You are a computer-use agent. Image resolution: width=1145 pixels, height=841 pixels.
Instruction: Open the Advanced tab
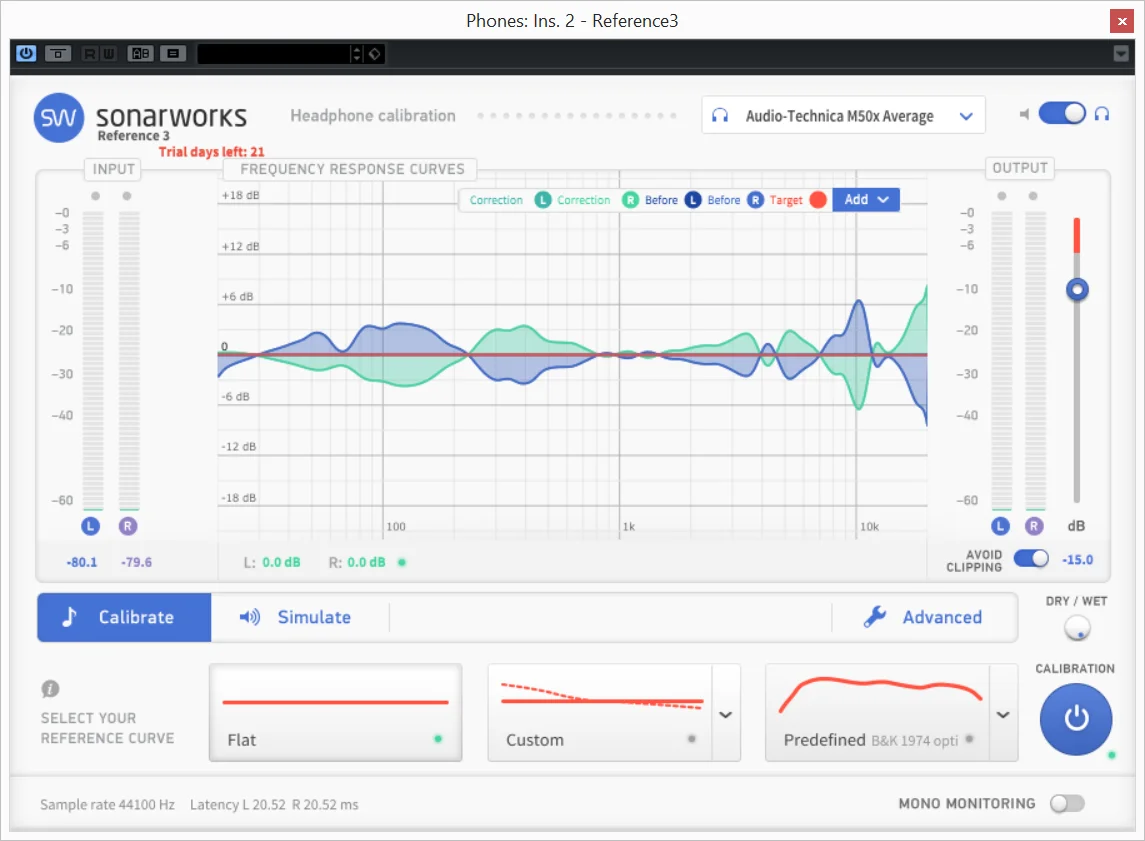pos(923,618)
